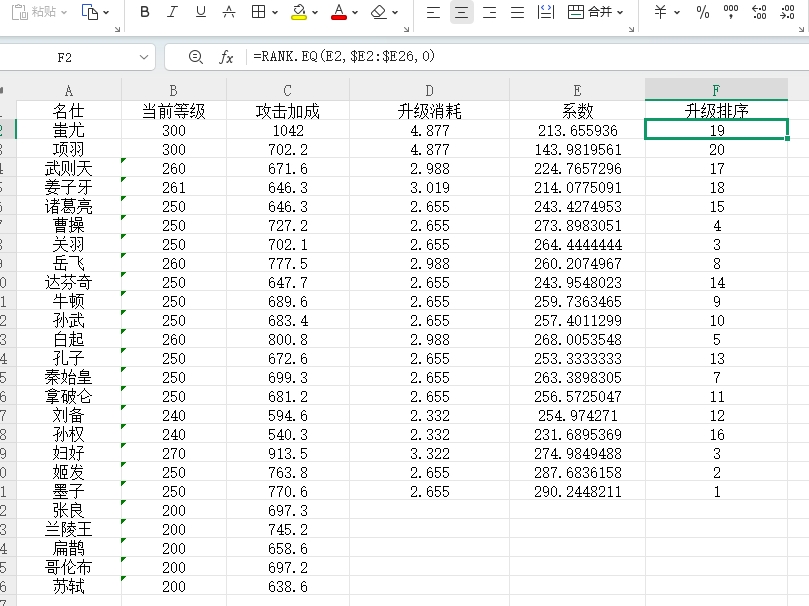The image size is (809, 606).
Task: Click the wrap text icon
Action: (x=545, y=11)
